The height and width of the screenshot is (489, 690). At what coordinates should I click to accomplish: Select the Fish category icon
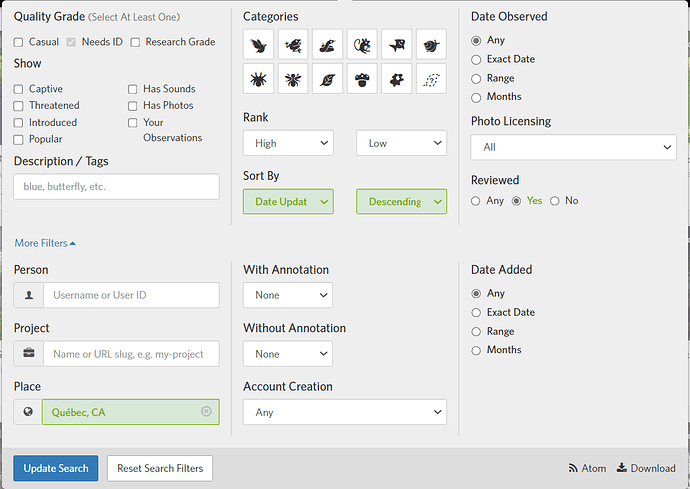click(396, 44)
